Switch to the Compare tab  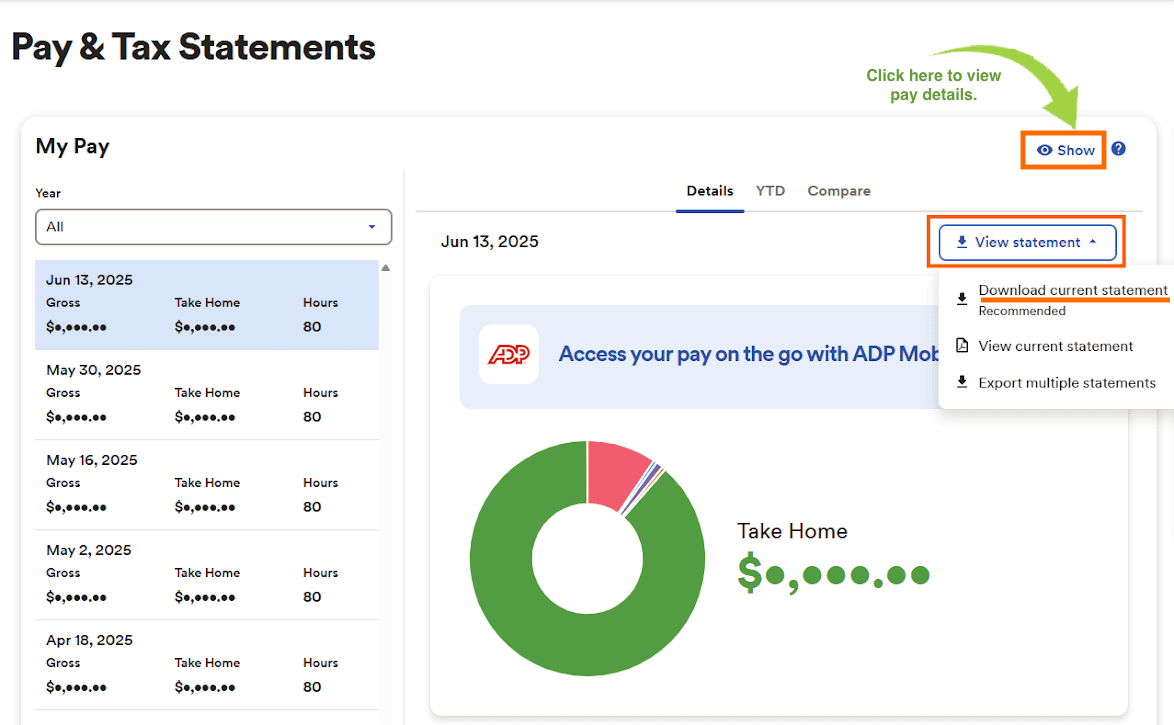click(x=838, y=191)
